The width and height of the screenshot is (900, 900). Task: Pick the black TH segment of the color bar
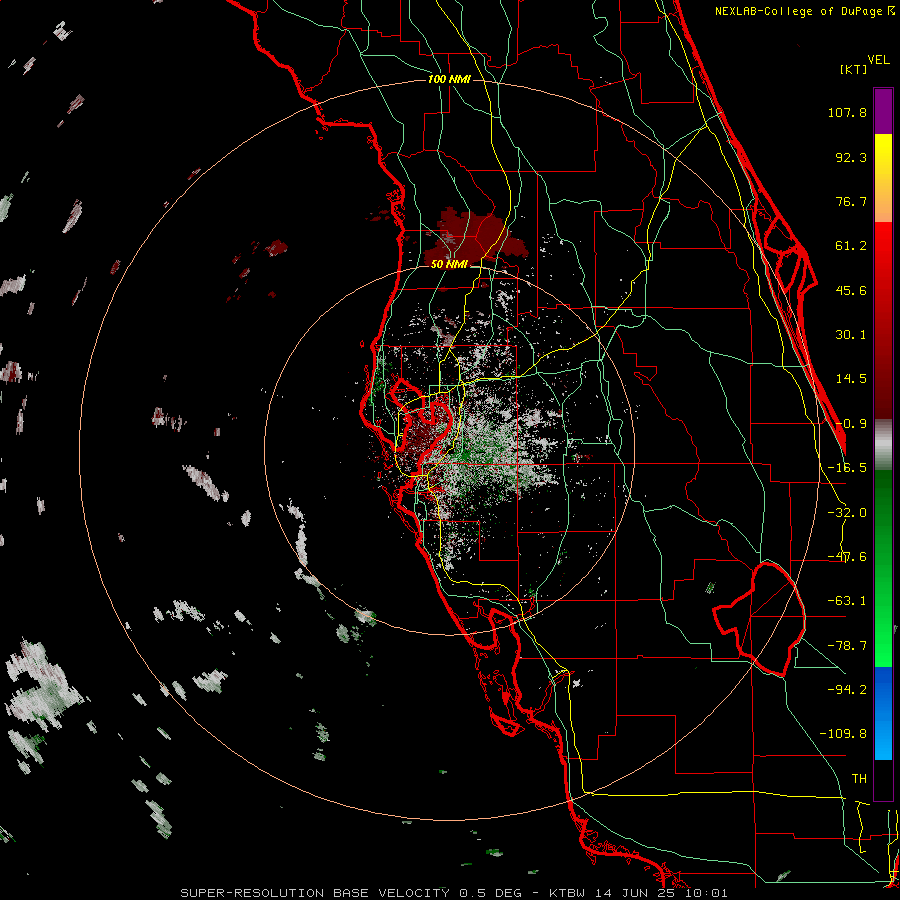(x=883, y=779)
